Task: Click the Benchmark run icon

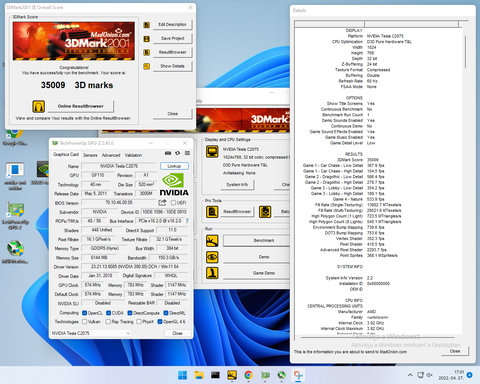Action: [212, 241]
